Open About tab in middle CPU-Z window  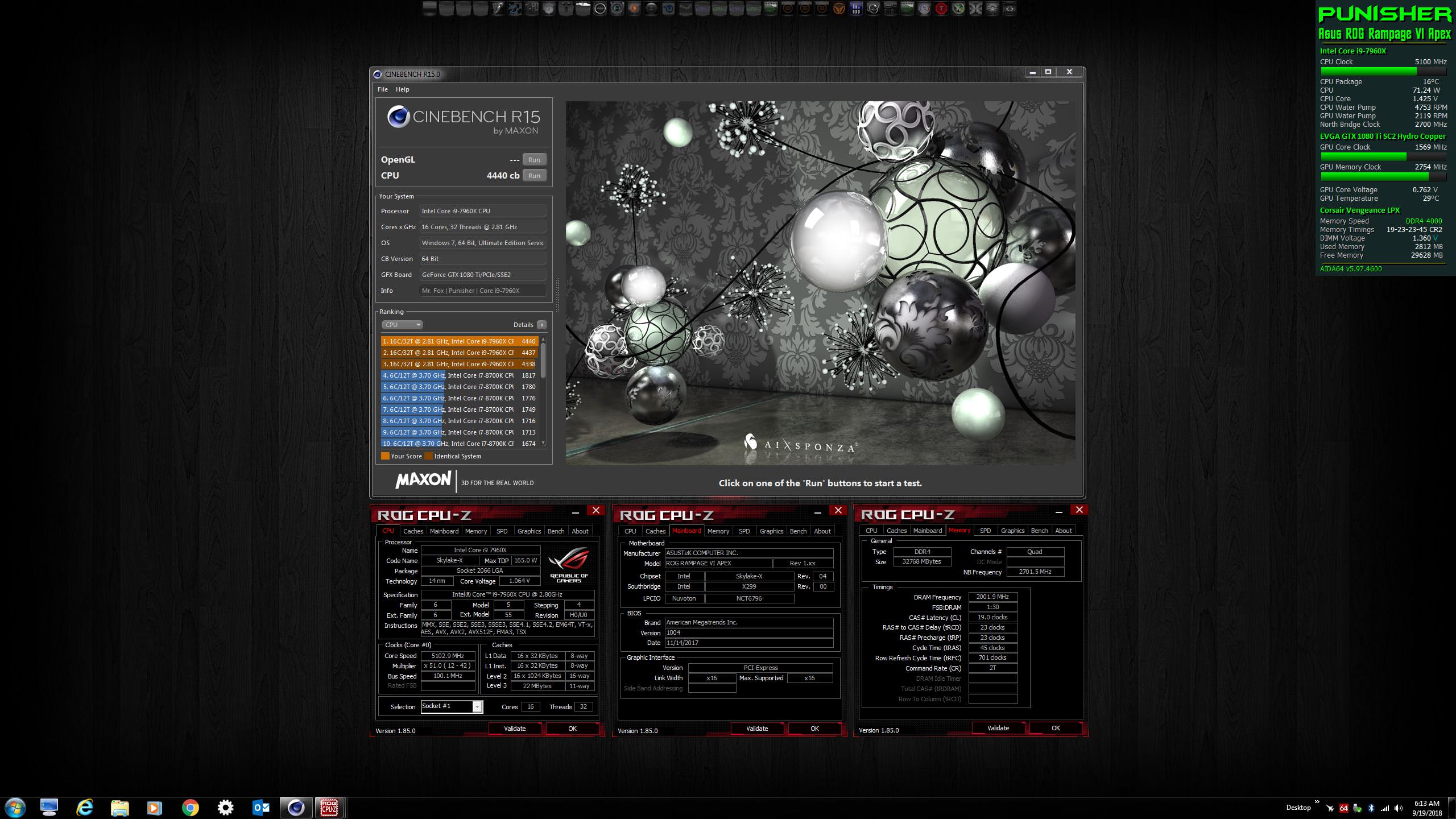822,531
